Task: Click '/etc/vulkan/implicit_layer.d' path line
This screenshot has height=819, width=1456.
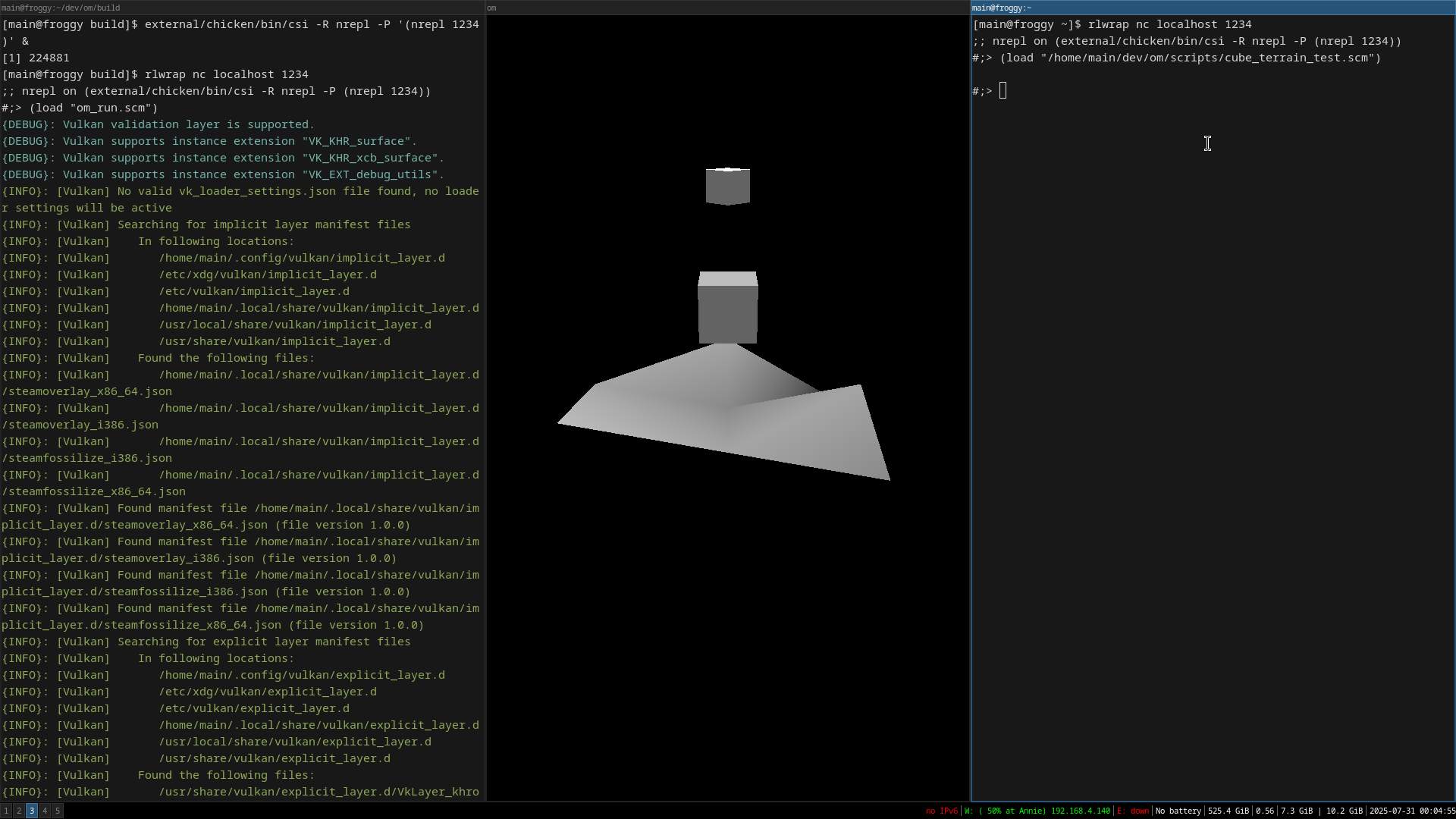Action: click(175, 291)
